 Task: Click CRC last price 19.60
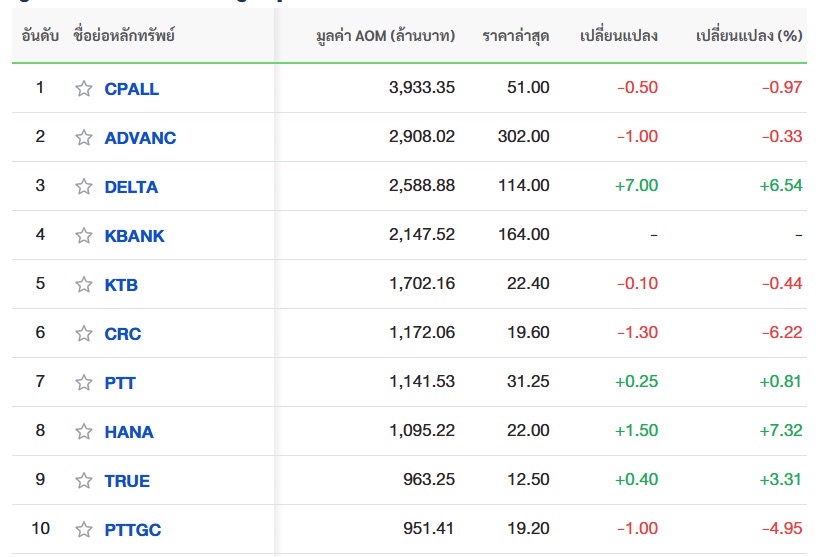[528, 333]
